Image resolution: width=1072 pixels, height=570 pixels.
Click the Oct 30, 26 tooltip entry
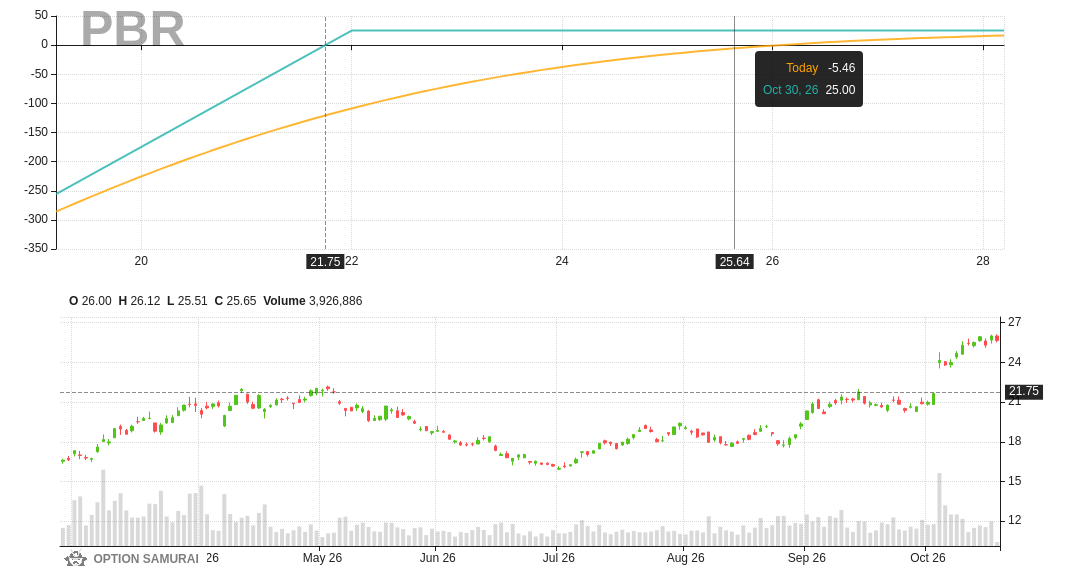[809, 90]
